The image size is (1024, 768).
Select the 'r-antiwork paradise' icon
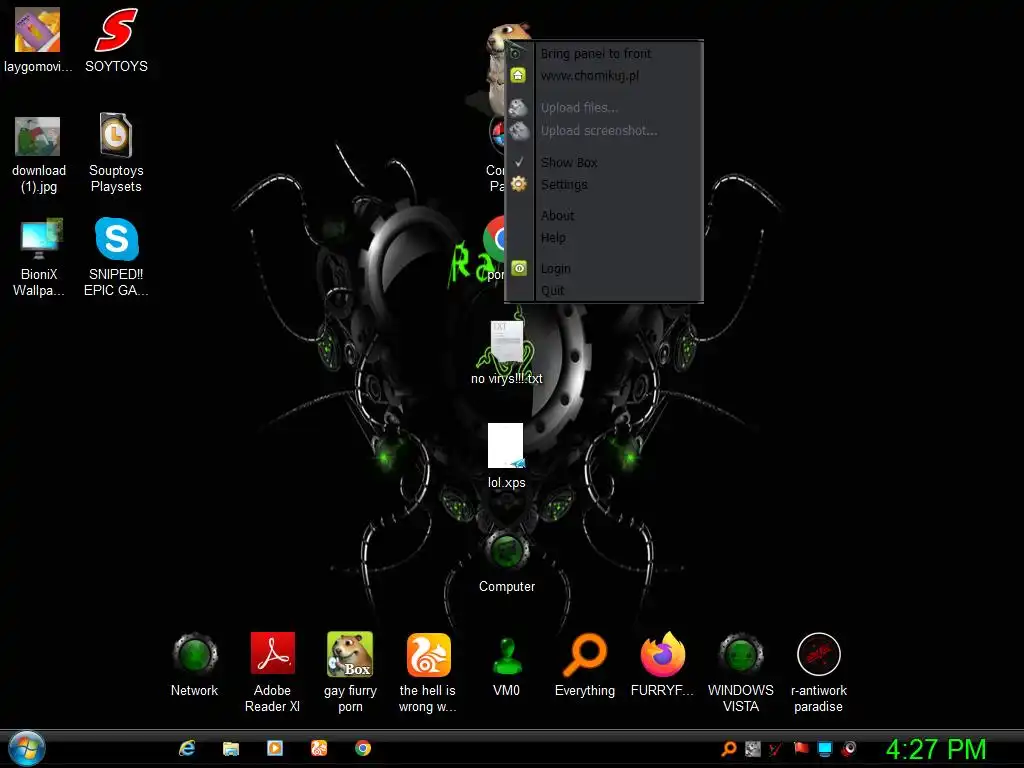coord(818,673)
